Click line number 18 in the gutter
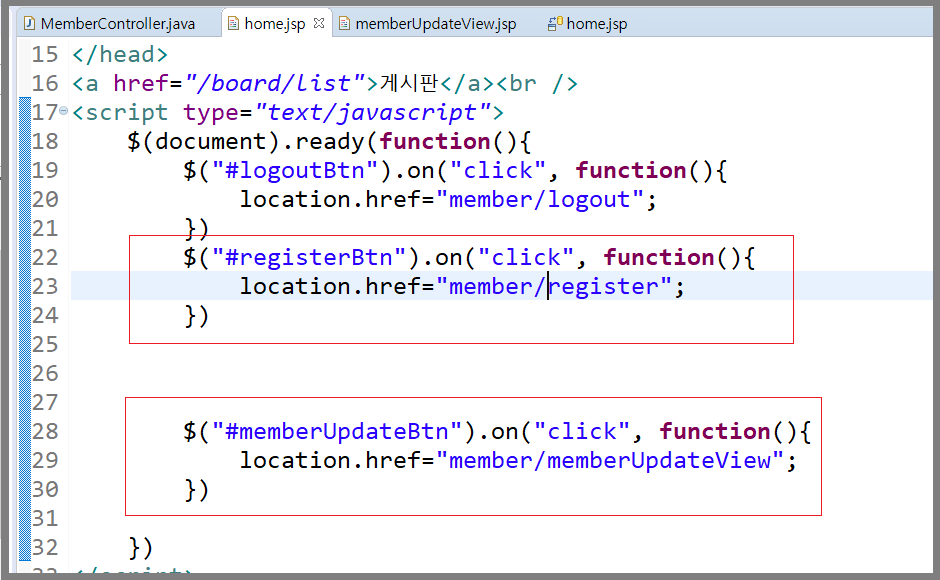 (45, 142)
